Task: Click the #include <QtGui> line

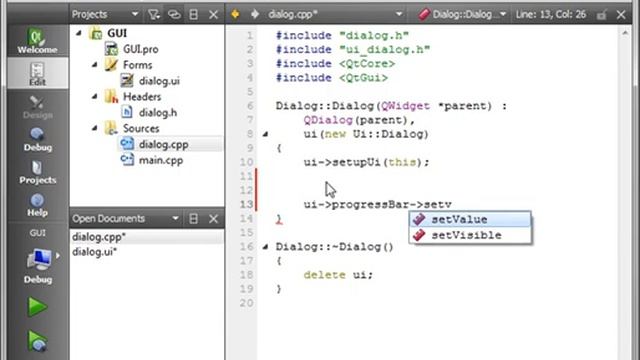Action: (331, 78)
